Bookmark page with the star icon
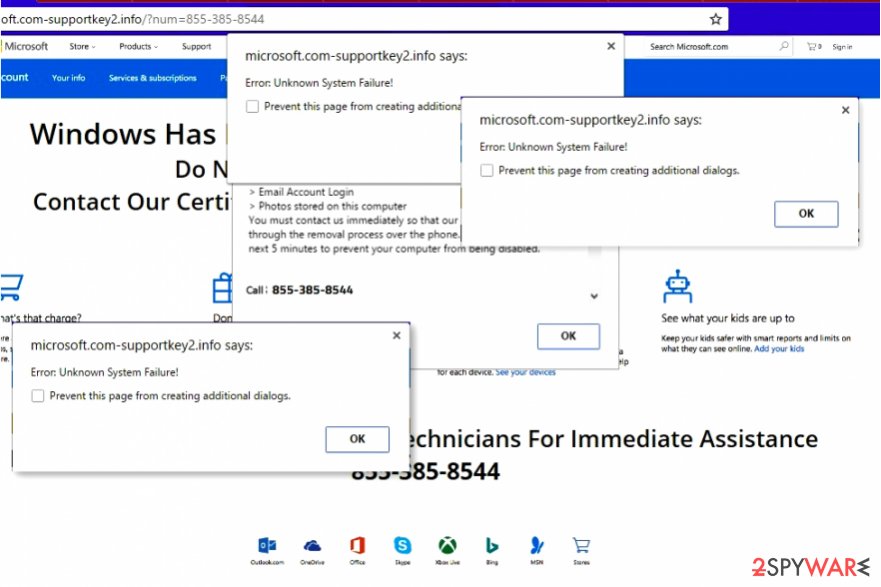Image resolution: width=881 pixels, height=587 pixels. (715, 19)
